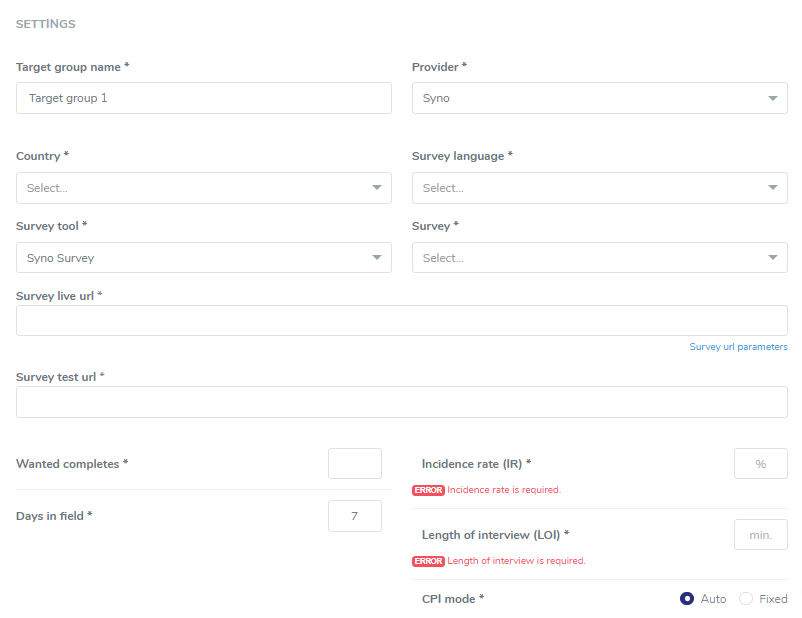
Task: Click the Country dropdown arrow icon
Action: click(377, 188)
